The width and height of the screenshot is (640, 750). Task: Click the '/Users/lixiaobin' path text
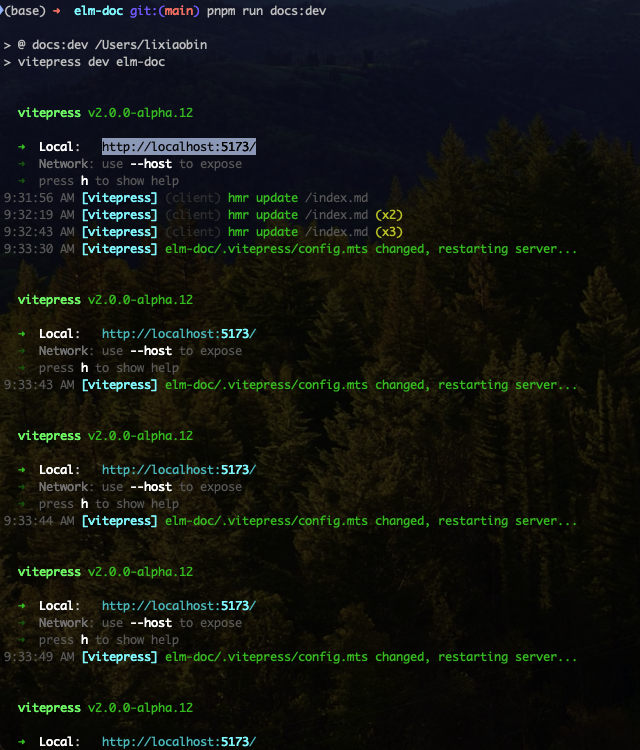(151, 45)
